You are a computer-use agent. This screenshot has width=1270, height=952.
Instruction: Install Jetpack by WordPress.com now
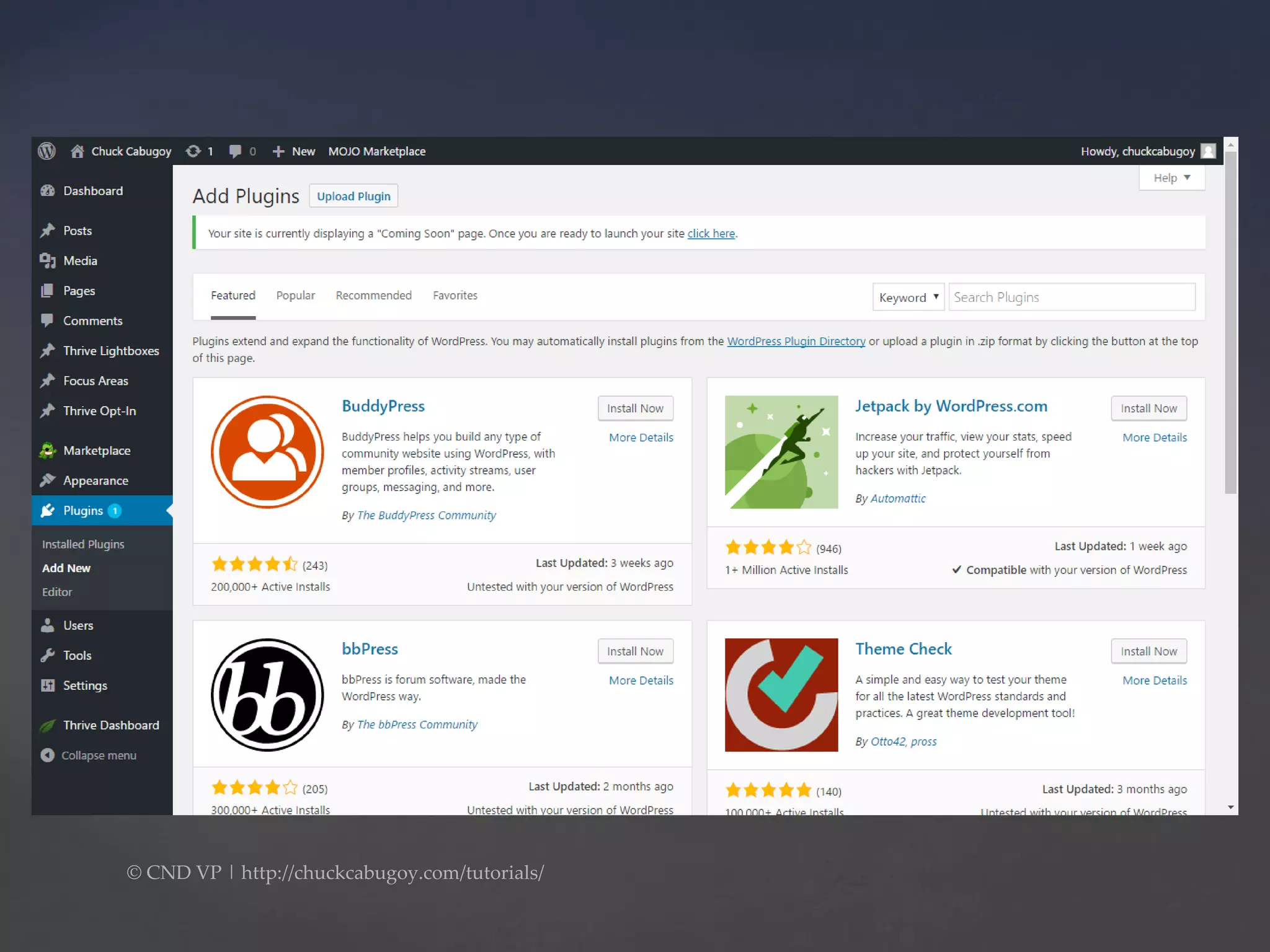tap(1149, 408)
